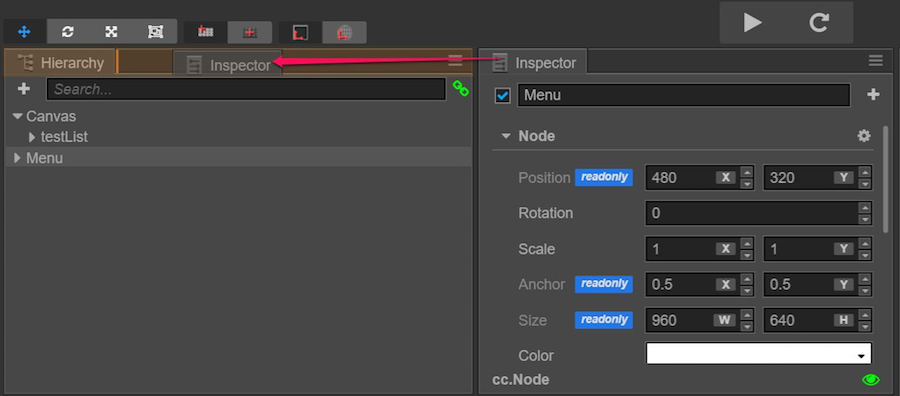Click the Menu node name field

pyautogui.click(x=684, y=95)
